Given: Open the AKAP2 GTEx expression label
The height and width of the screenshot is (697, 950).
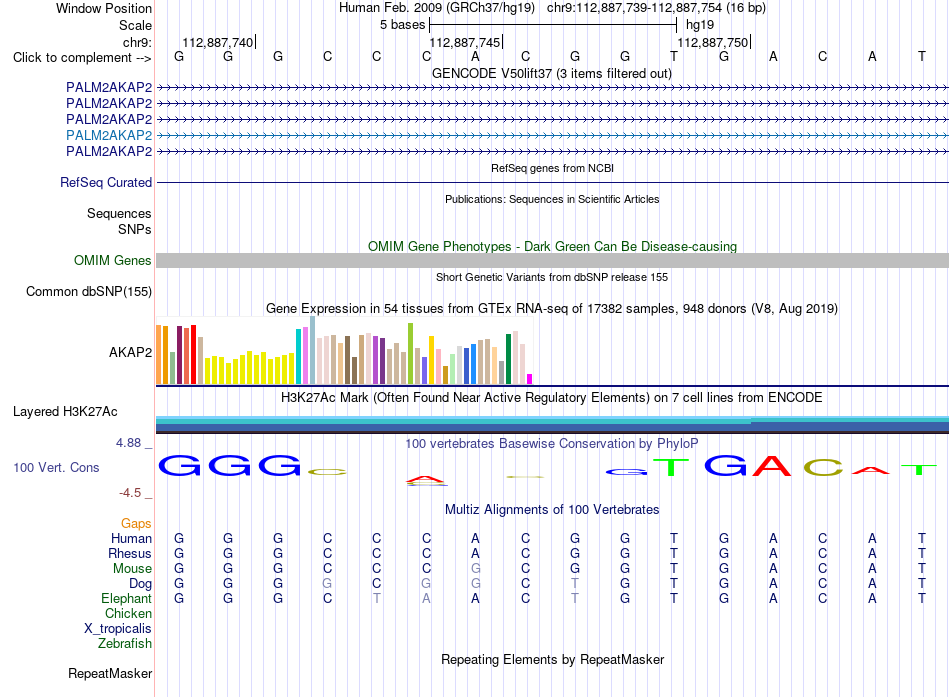Looking at the screenshot, I should pyautogui.click(x=130, y=352).
